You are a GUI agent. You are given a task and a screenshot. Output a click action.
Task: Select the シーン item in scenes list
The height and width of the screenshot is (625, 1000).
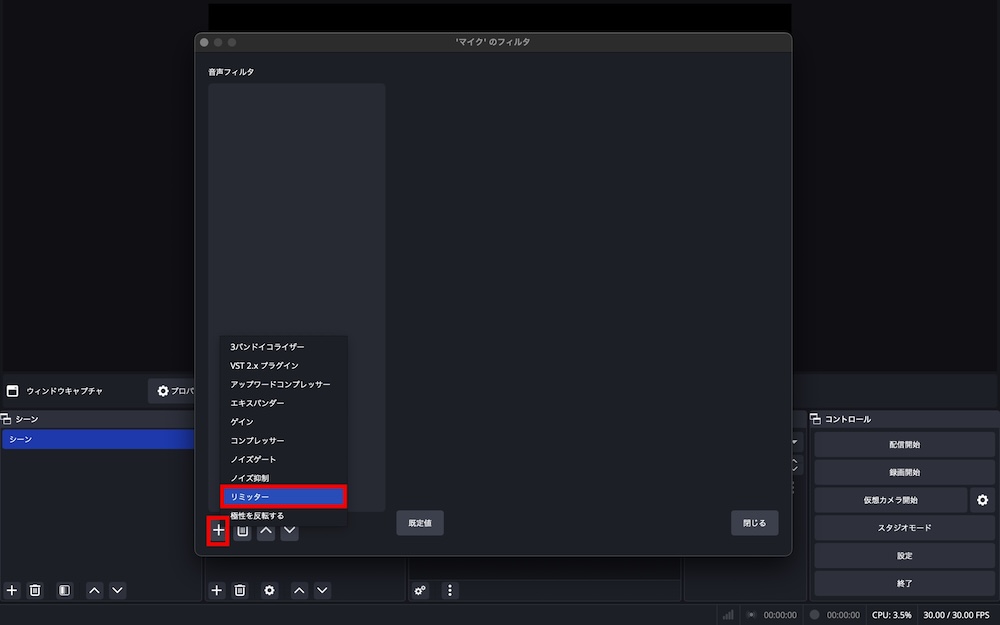tap(99, 439)
